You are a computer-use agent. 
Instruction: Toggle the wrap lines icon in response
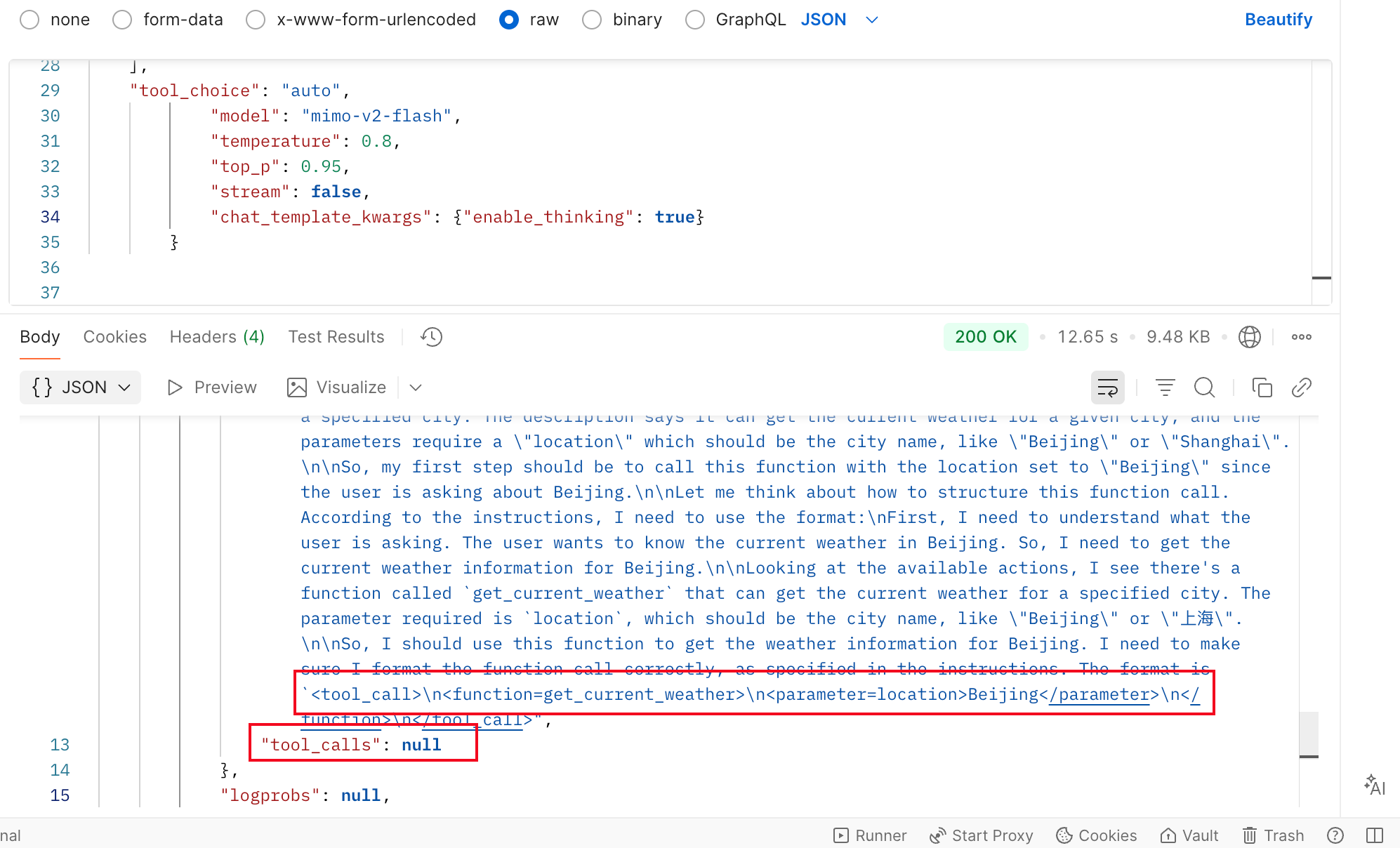[1107, 387]
